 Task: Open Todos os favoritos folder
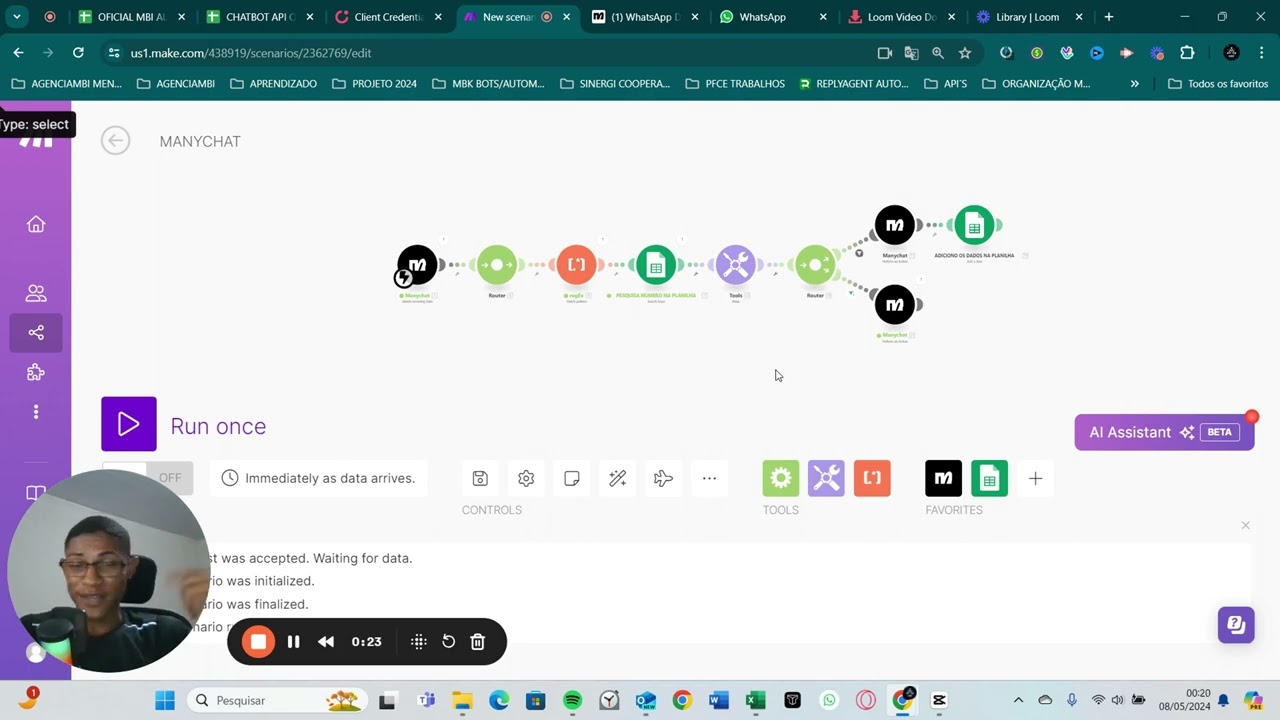1218,84
